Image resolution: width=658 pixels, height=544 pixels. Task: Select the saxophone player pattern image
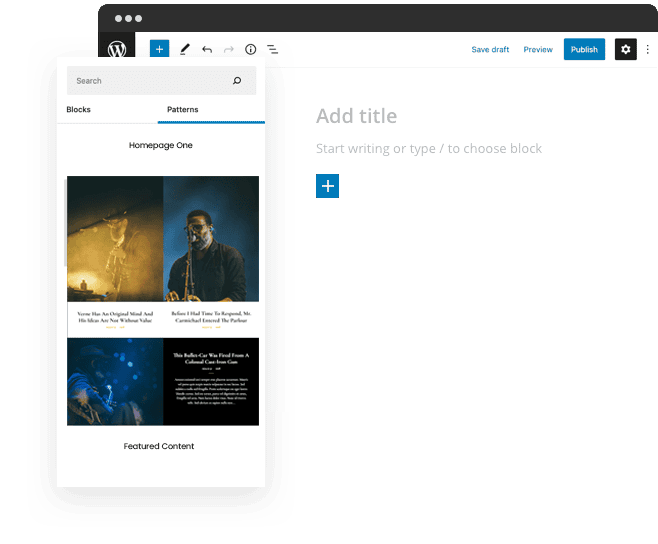[x=211, y=238]
